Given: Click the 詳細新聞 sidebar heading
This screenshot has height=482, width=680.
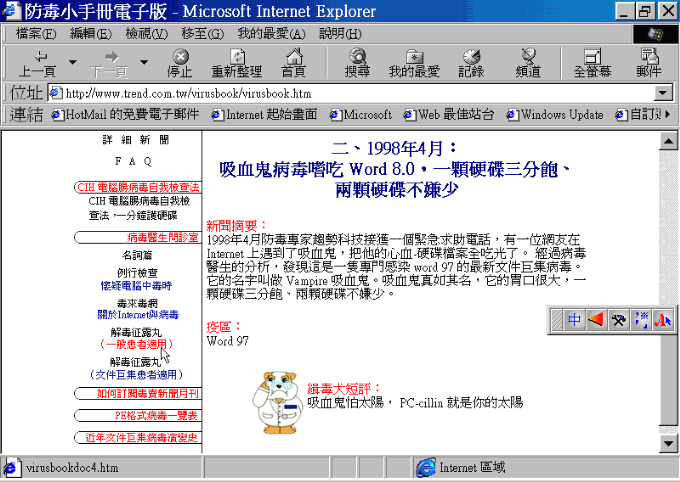Looking at the screenshot, I should (x=136, y=140).
